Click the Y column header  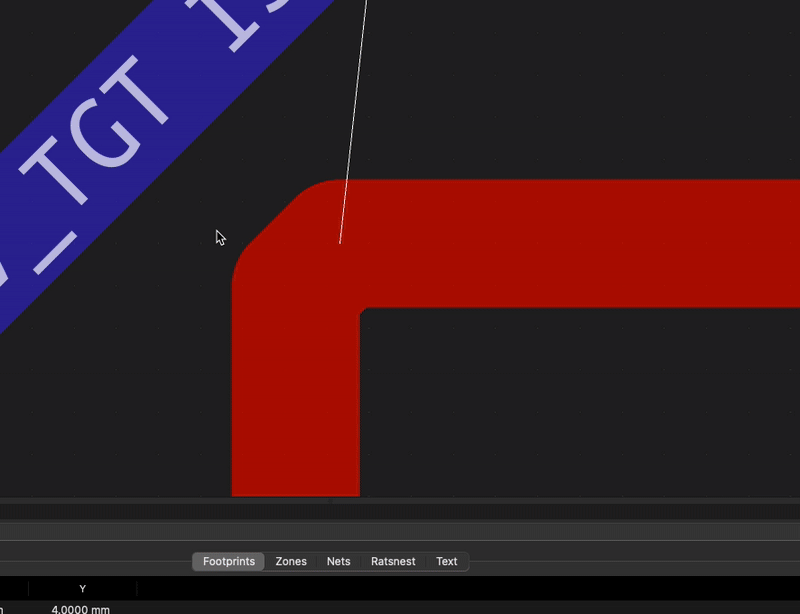pos(83,588)
